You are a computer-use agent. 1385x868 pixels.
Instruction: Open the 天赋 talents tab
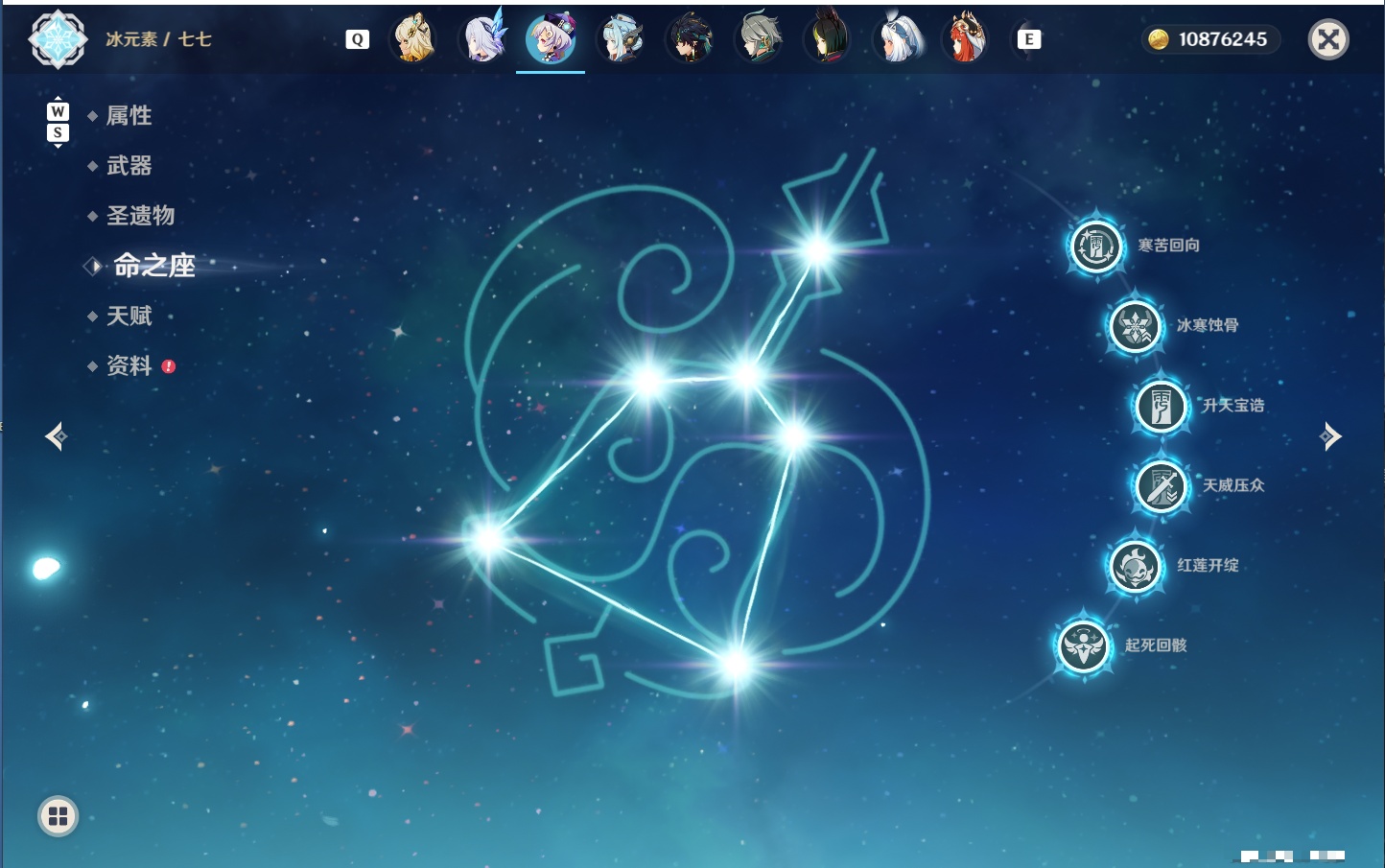[129, 316]
